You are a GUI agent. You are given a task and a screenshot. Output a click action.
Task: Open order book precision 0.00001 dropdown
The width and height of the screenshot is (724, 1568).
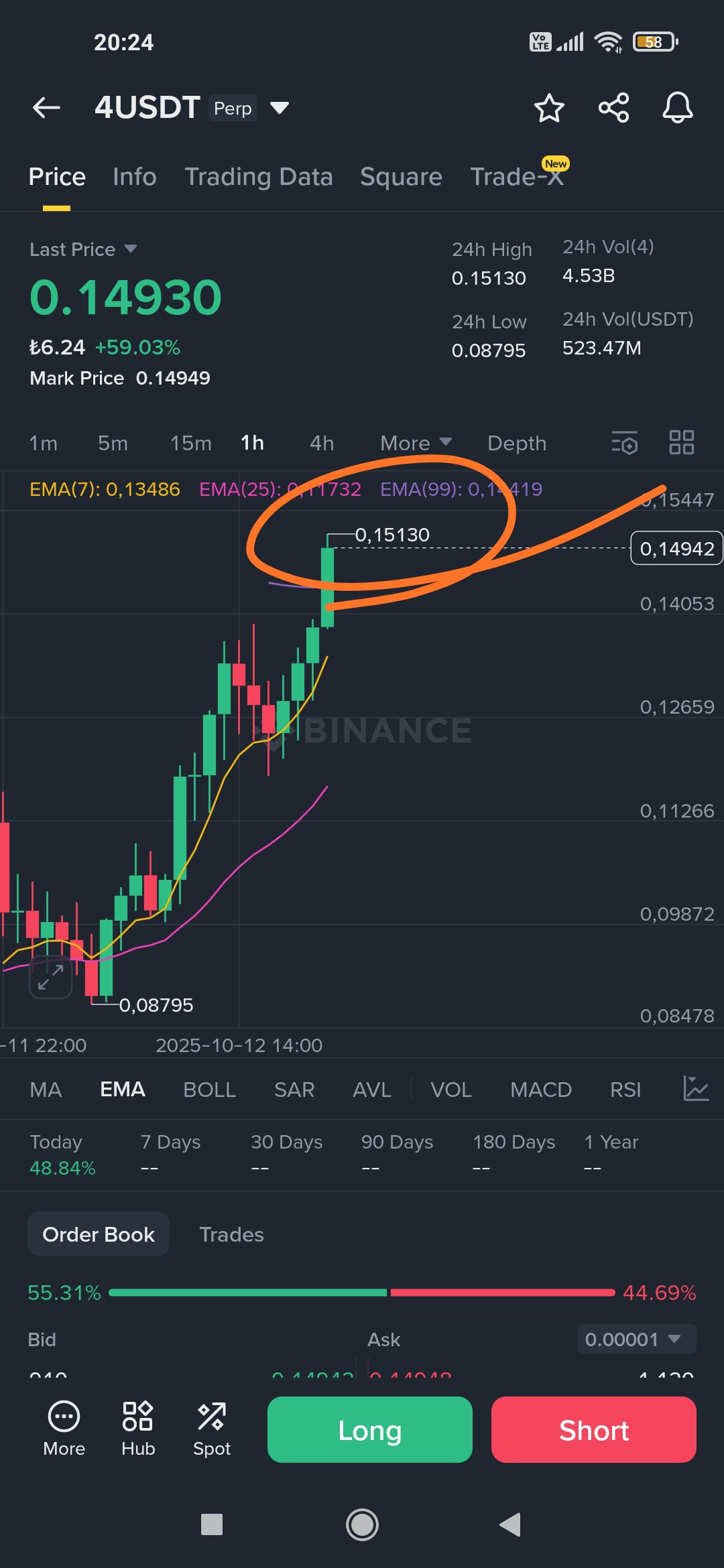tap(636, 1340)
